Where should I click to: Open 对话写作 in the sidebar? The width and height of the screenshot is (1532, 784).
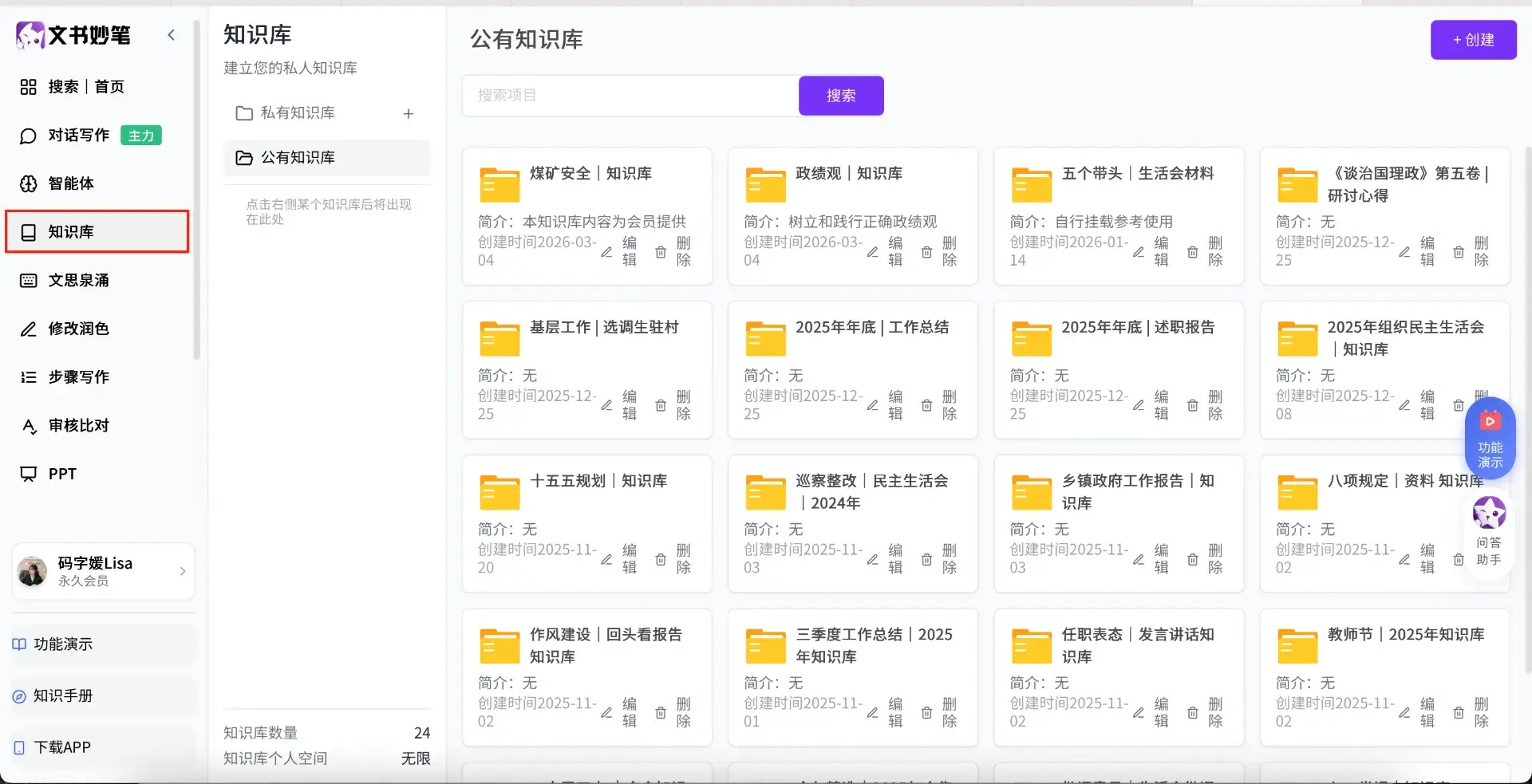click(x=78, y=136)
